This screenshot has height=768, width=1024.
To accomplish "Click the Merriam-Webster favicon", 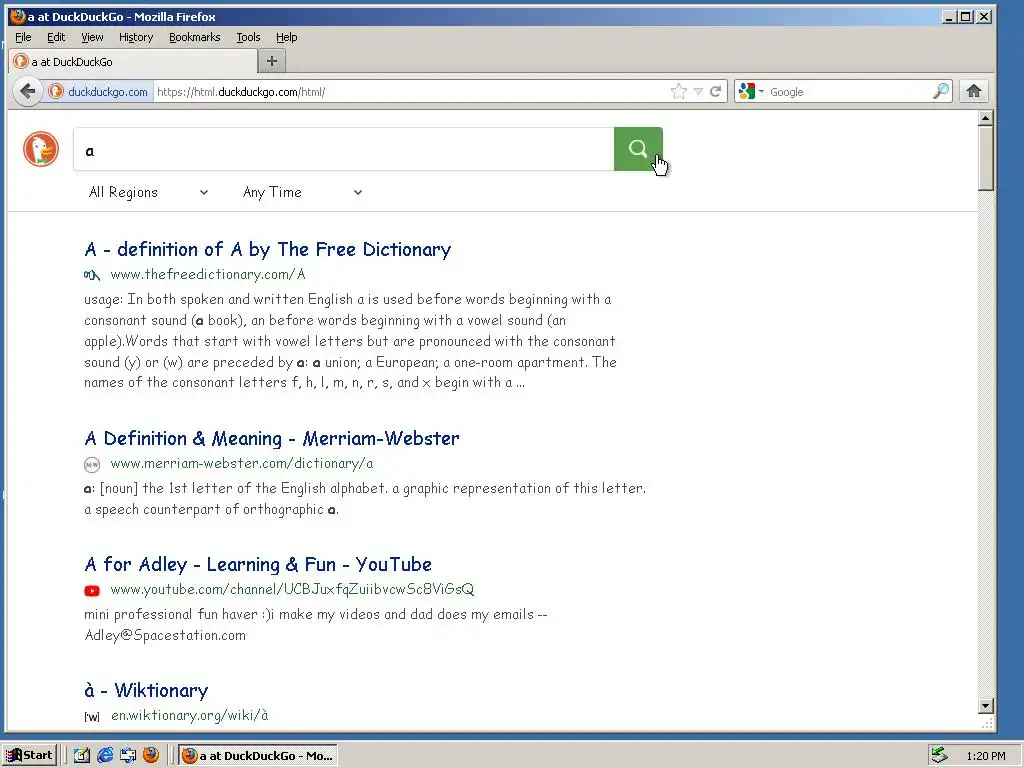I will click(x=92, y=464).
